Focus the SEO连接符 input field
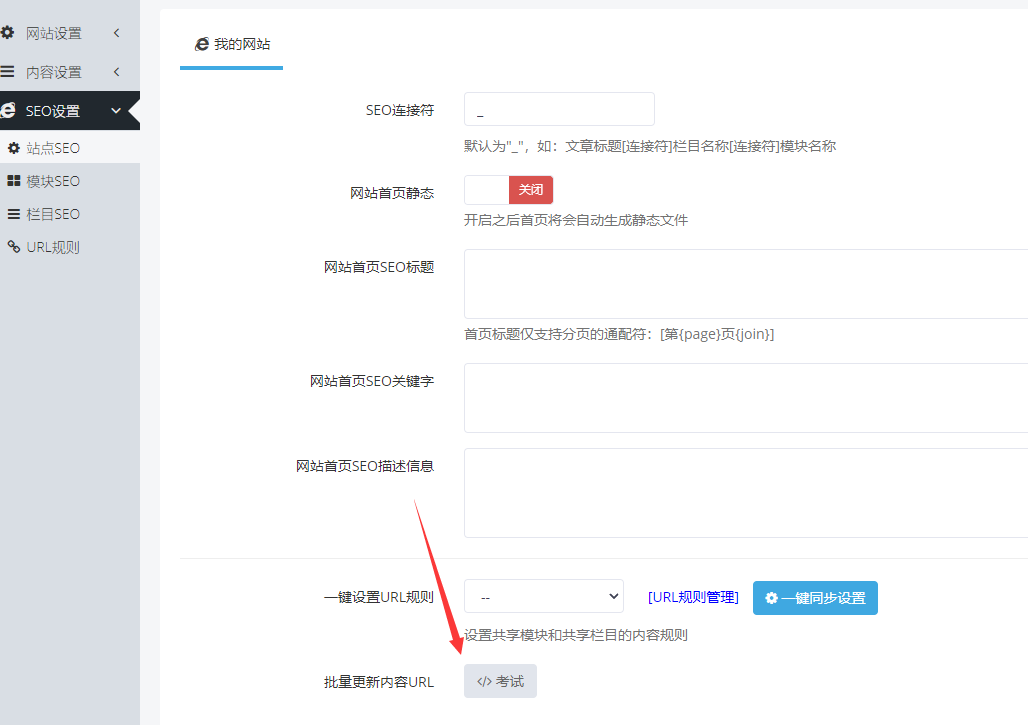This screenshot has width=1028, height=725. [559, 109]
